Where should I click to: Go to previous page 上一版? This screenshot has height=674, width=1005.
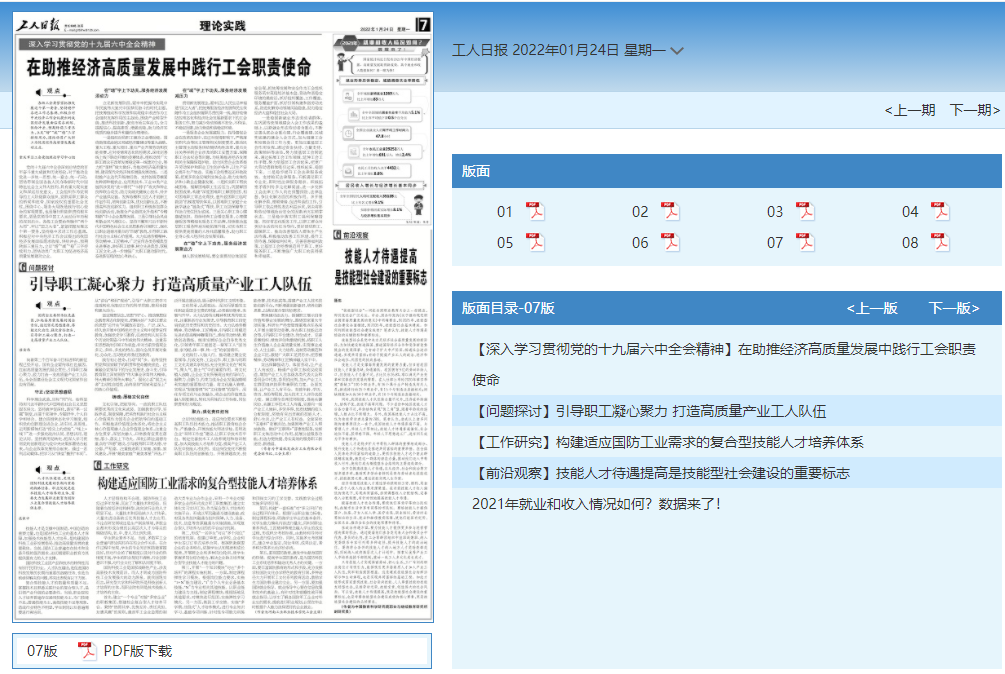pyautogui.click(x=871, y=308)
